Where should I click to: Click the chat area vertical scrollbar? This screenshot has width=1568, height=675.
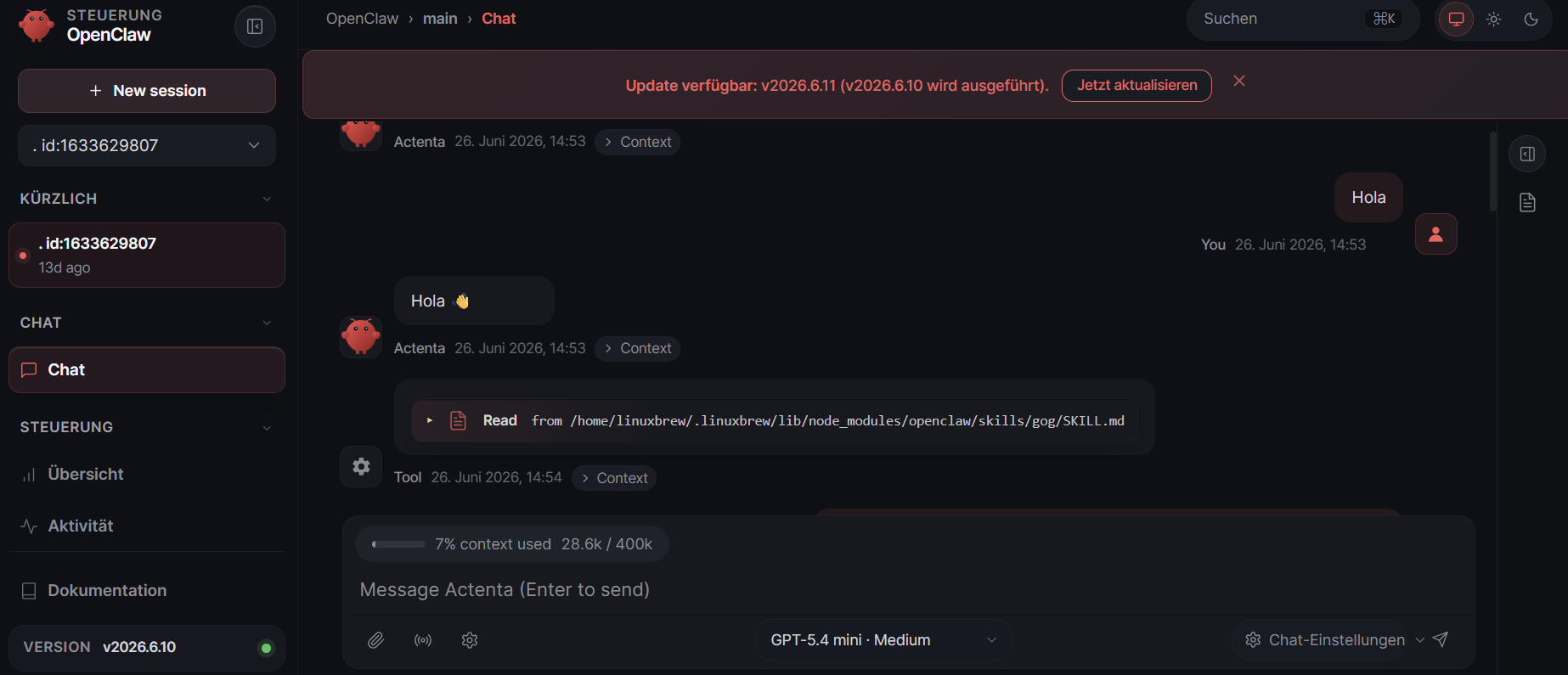(1493, 171)
